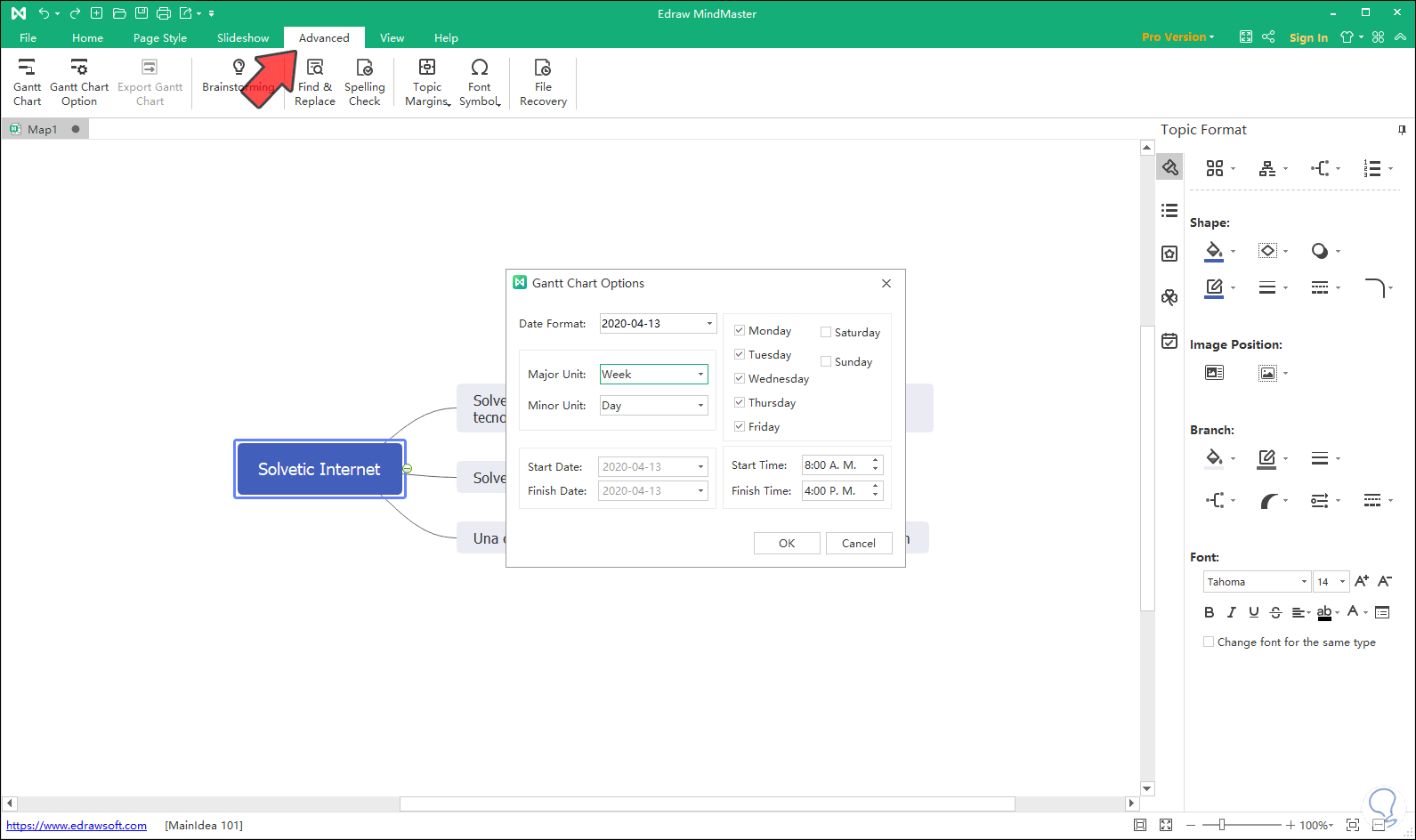Click the share icon in top bar

click(1268, 36)
